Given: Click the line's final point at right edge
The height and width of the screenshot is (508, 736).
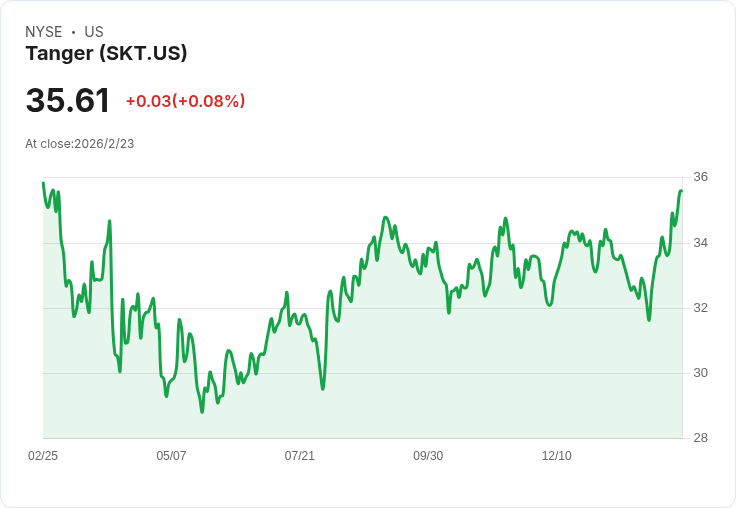Looking at the screenshot, I should tap(681, 191).
